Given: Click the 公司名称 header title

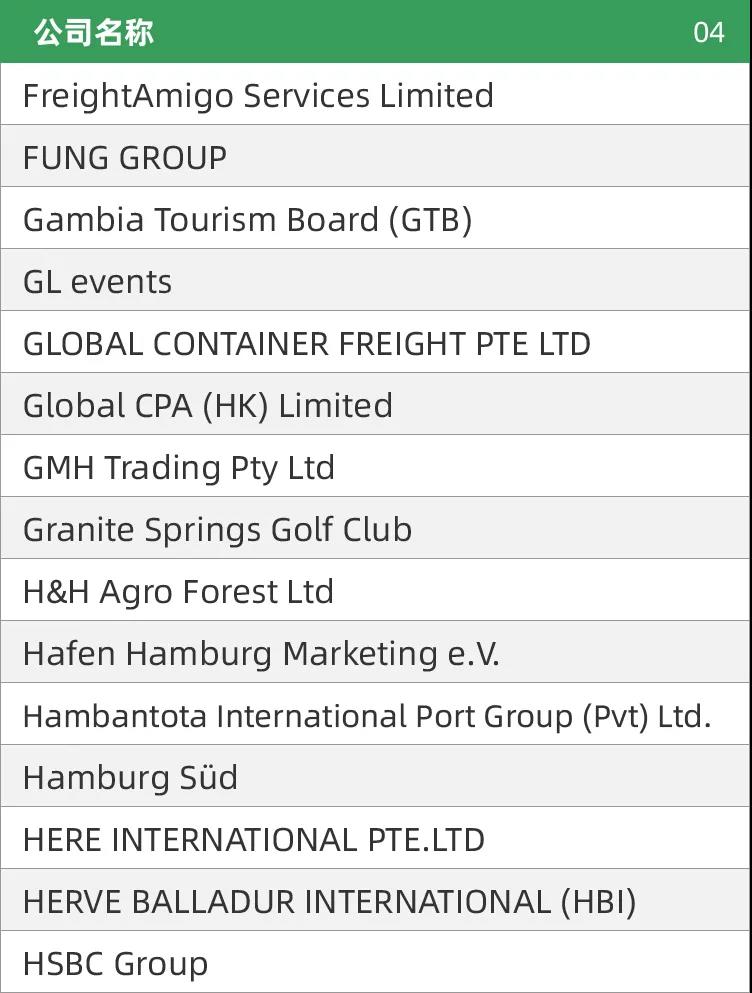Looking at the screenshot, I should coord(94,32).
